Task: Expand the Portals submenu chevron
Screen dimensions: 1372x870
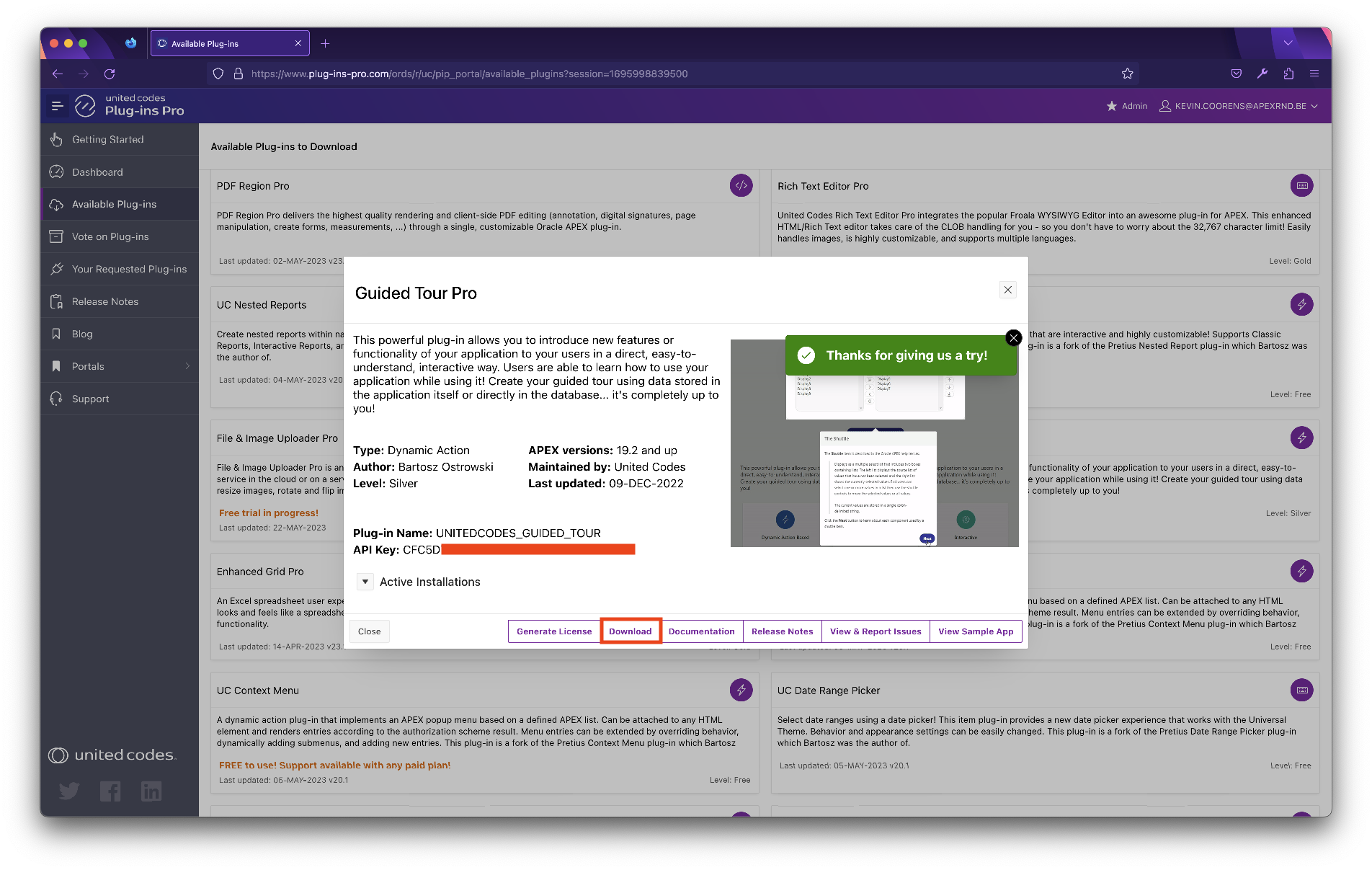Action: [x=188, y=366]
